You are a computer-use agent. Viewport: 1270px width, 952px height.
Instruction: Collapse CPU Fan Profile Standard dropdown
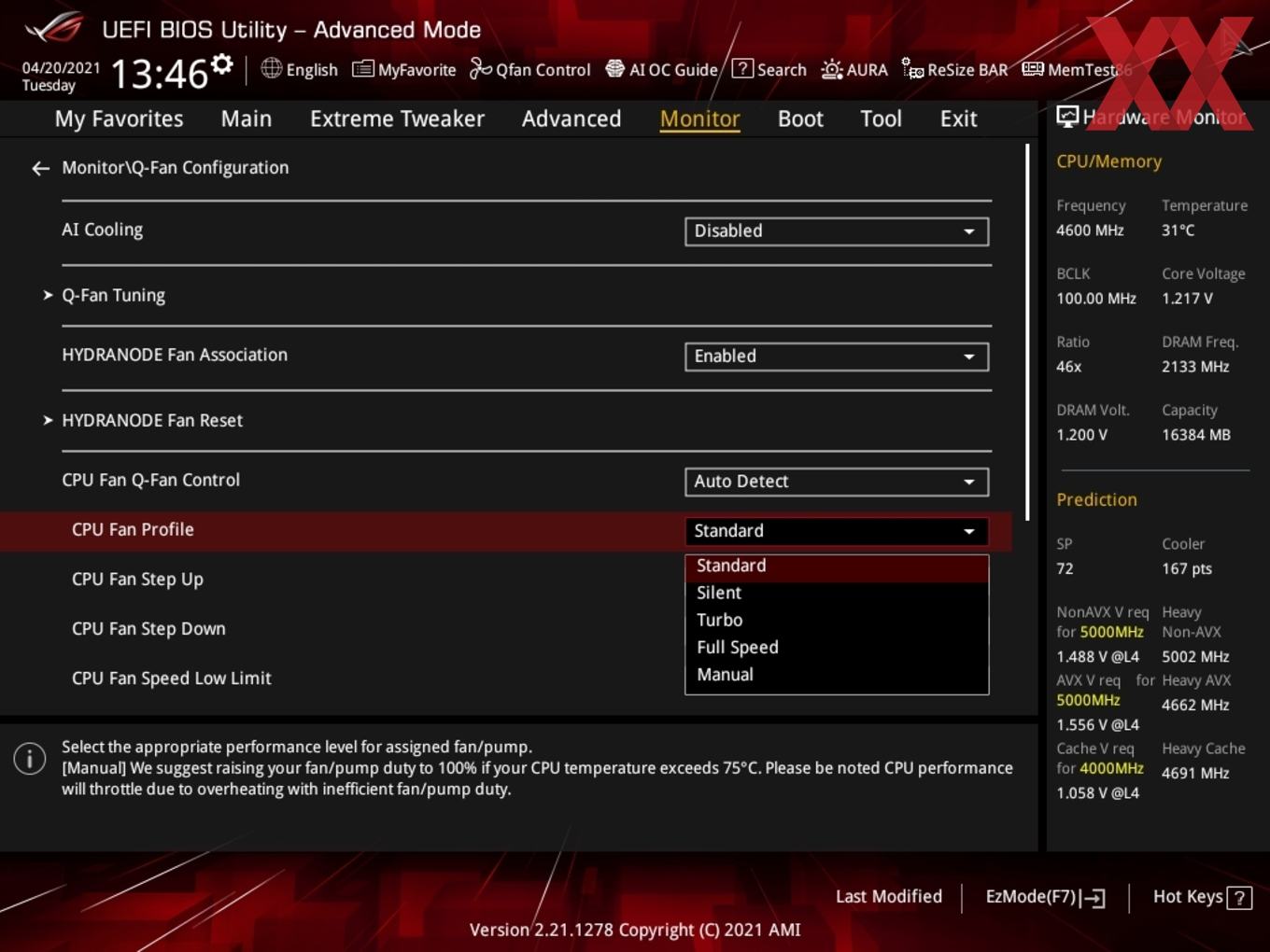click(837, 531)
